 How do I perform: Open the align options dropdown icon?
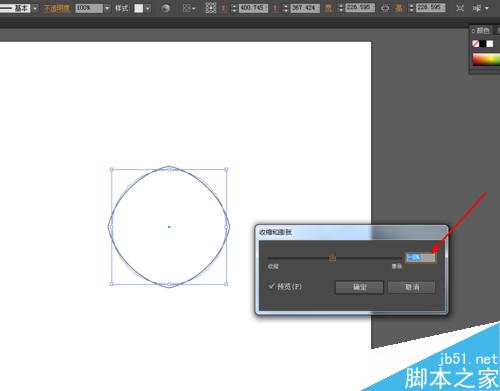(189, 8)
